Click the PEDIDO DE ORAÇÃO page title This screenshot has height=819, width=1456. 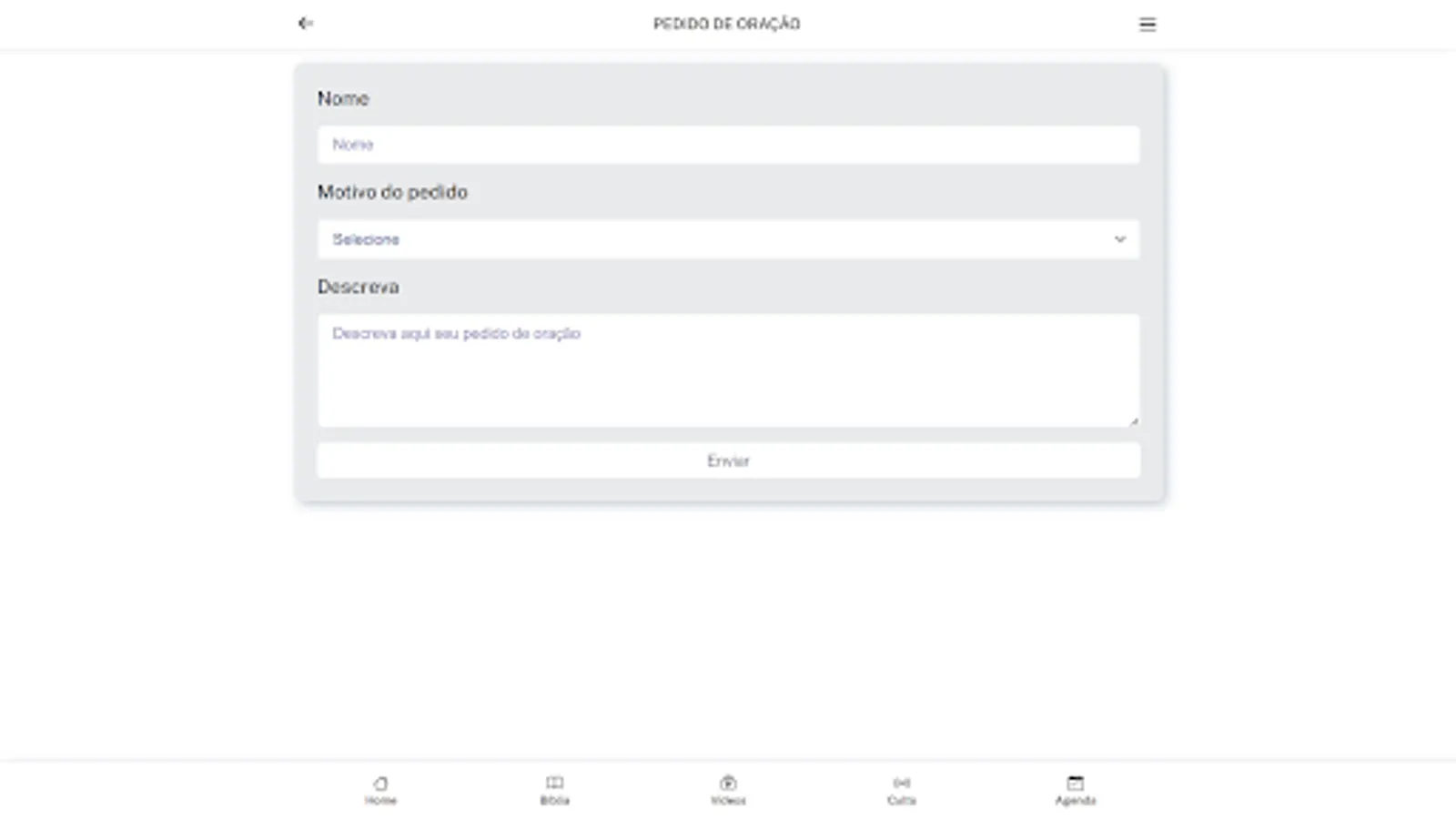727,24
